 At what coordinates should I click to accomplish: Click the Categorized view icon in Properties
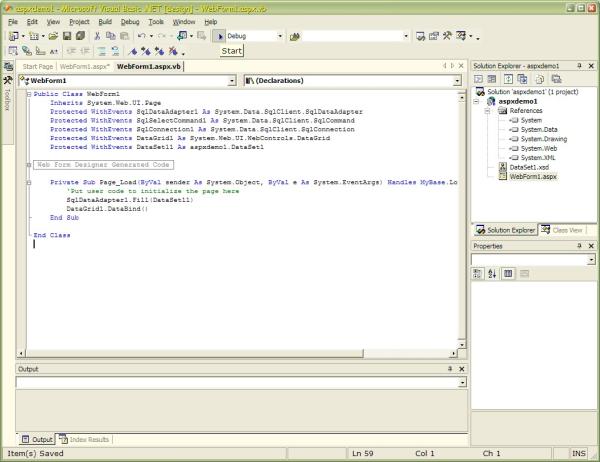[x=478, y=274]
